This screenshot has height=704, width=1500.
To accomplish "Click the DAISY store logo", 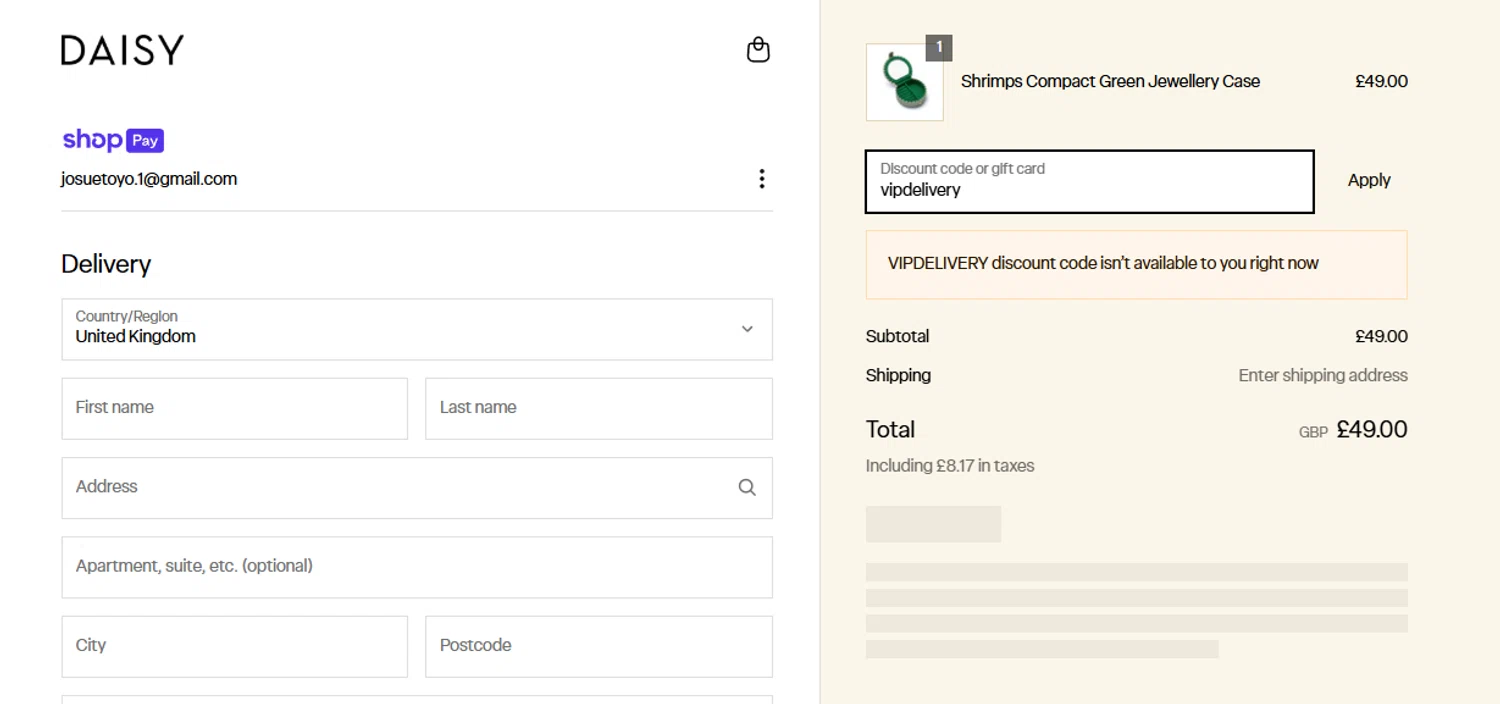I will click(x=122, y=50).
